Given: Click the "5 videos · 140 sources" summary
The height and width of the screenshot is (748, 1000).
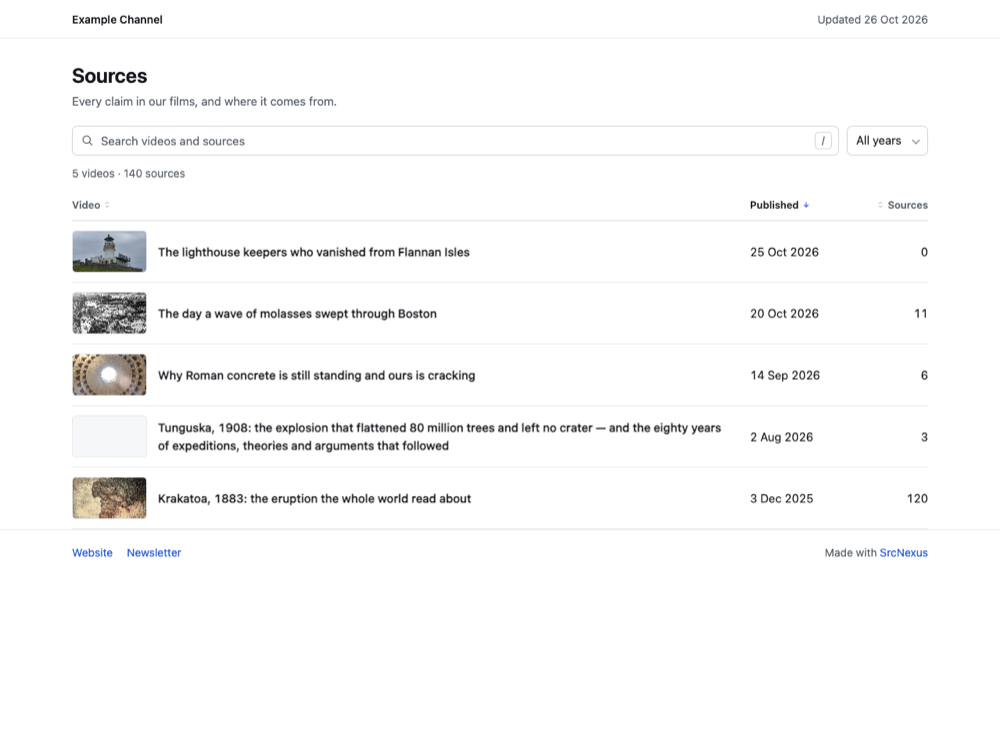Looking at the screenshot, I should [128, 173].
